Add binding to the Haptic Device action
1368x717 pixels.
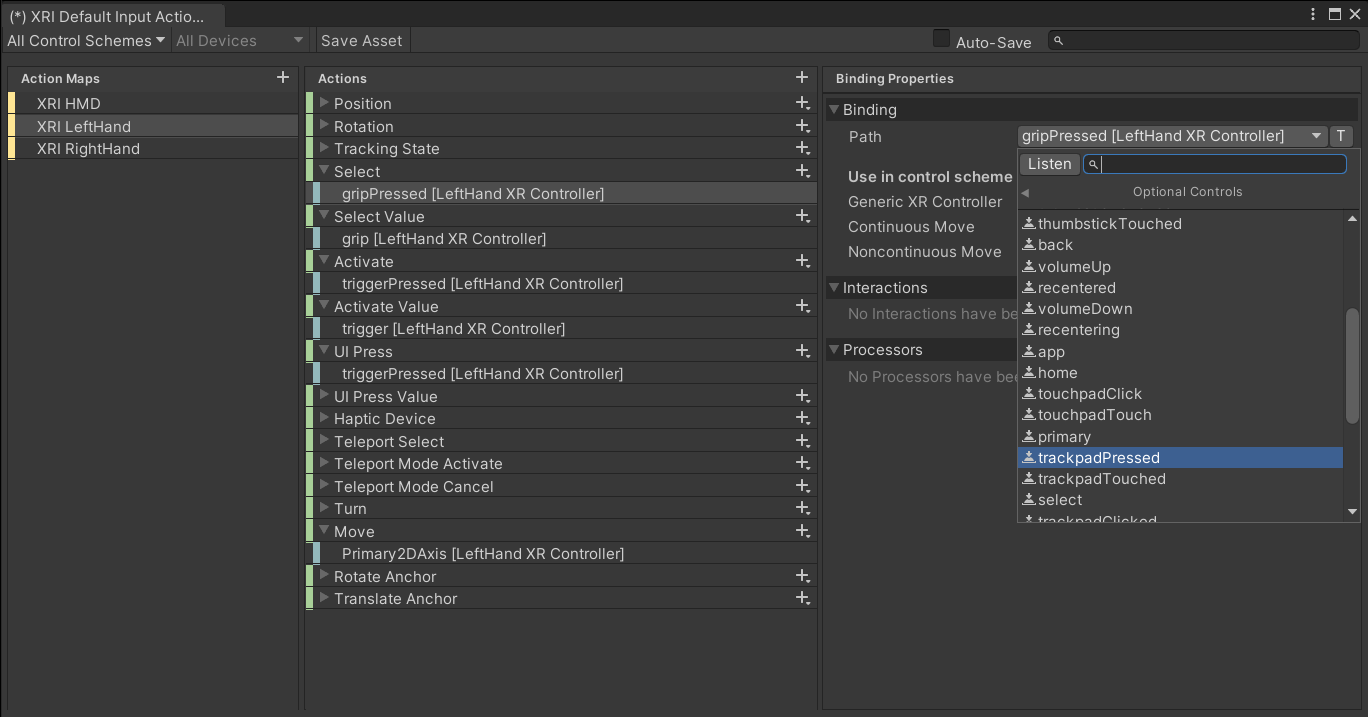coord(801,419)
